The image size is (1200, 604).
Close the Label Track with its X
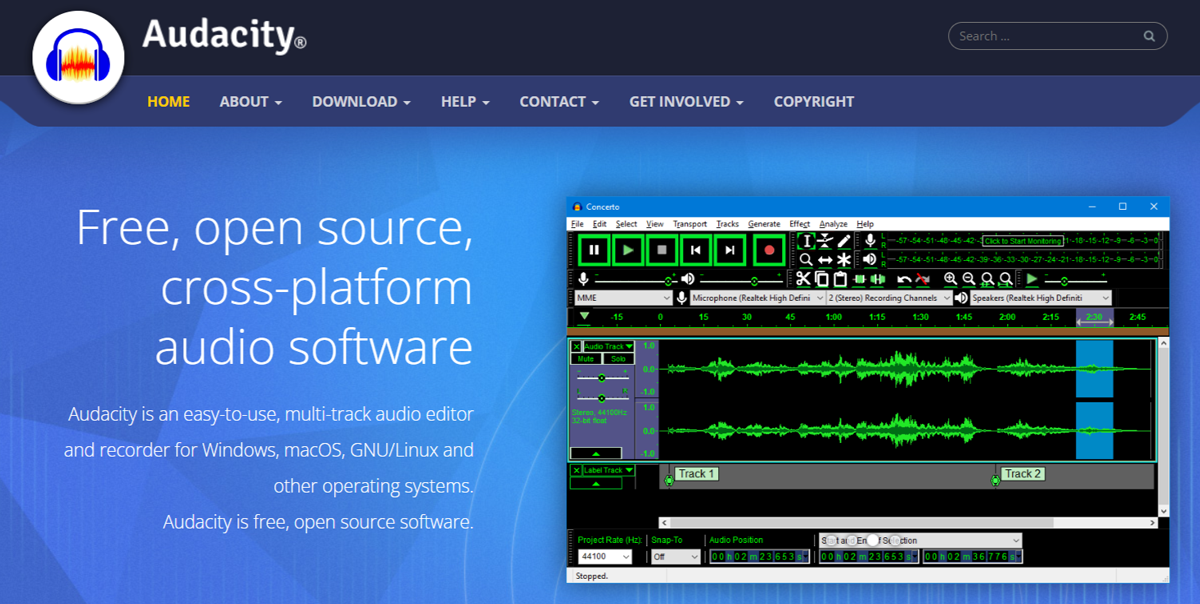click(576, 470)
